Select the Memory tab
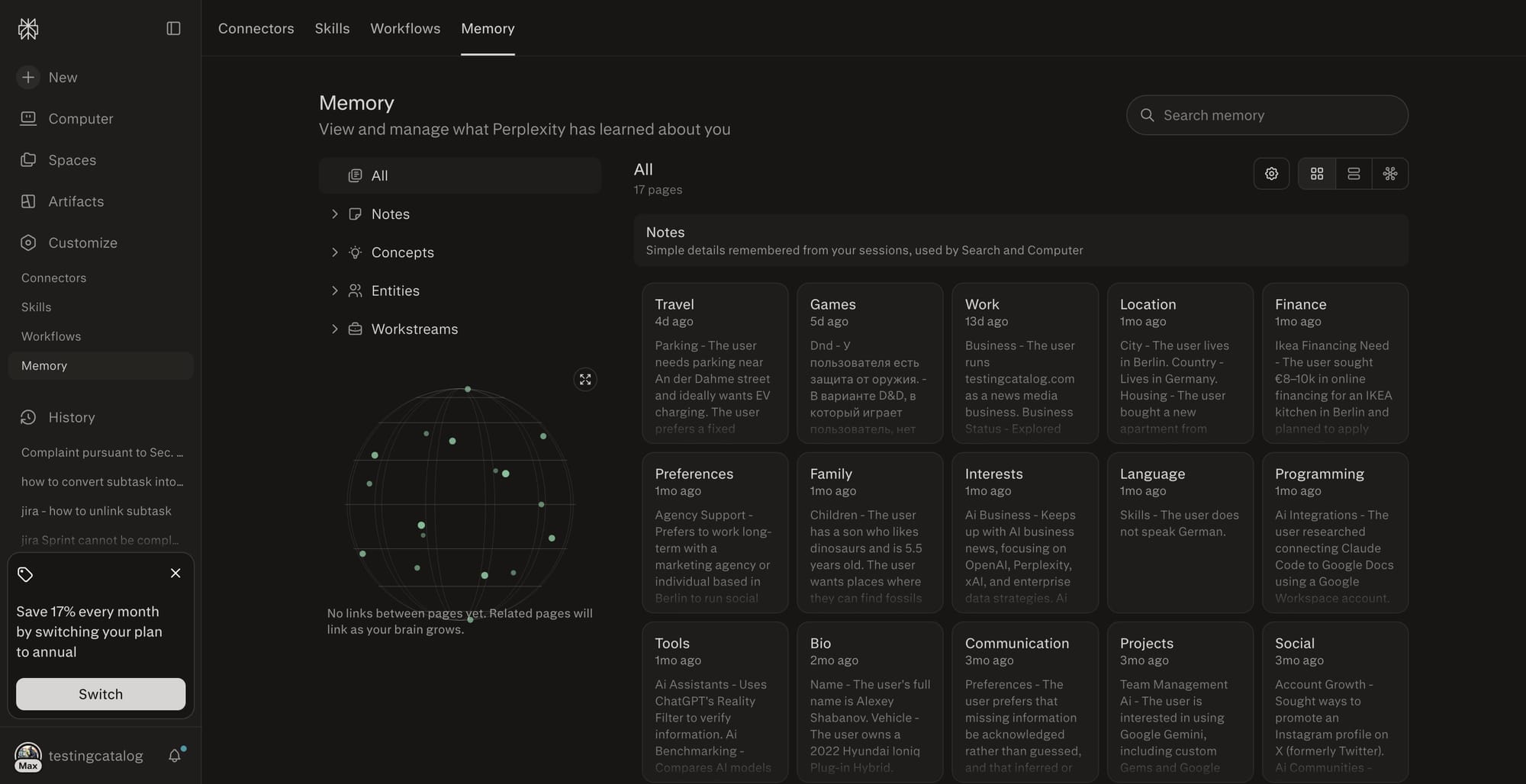This screenshot has width=1526, height=784. coord(488,28)
